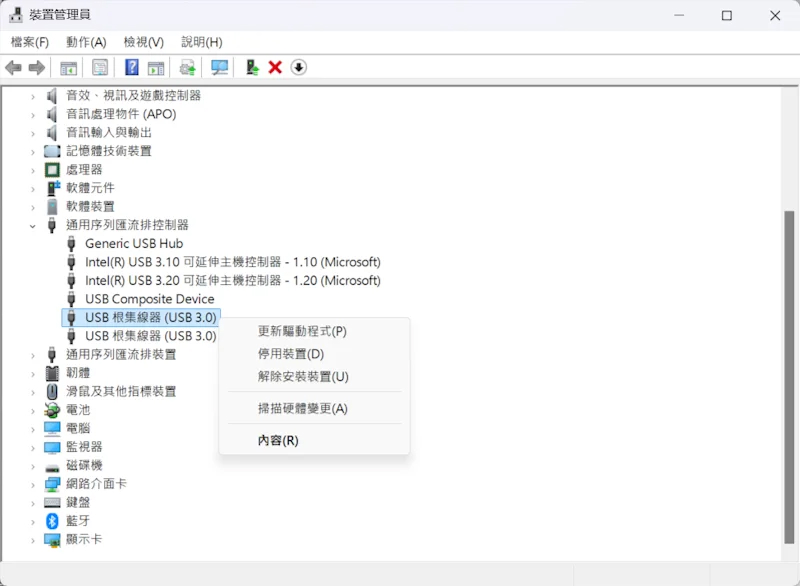Open the 說明(H) menu
800x586 pixels.
tap(202, 42)
